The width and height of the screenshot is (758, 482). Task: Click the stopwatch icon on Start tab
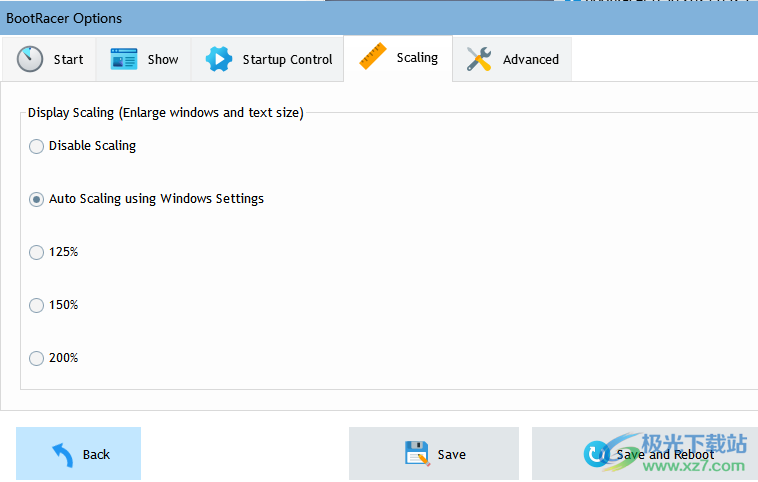pyautogui.click(x=30, y=59)
